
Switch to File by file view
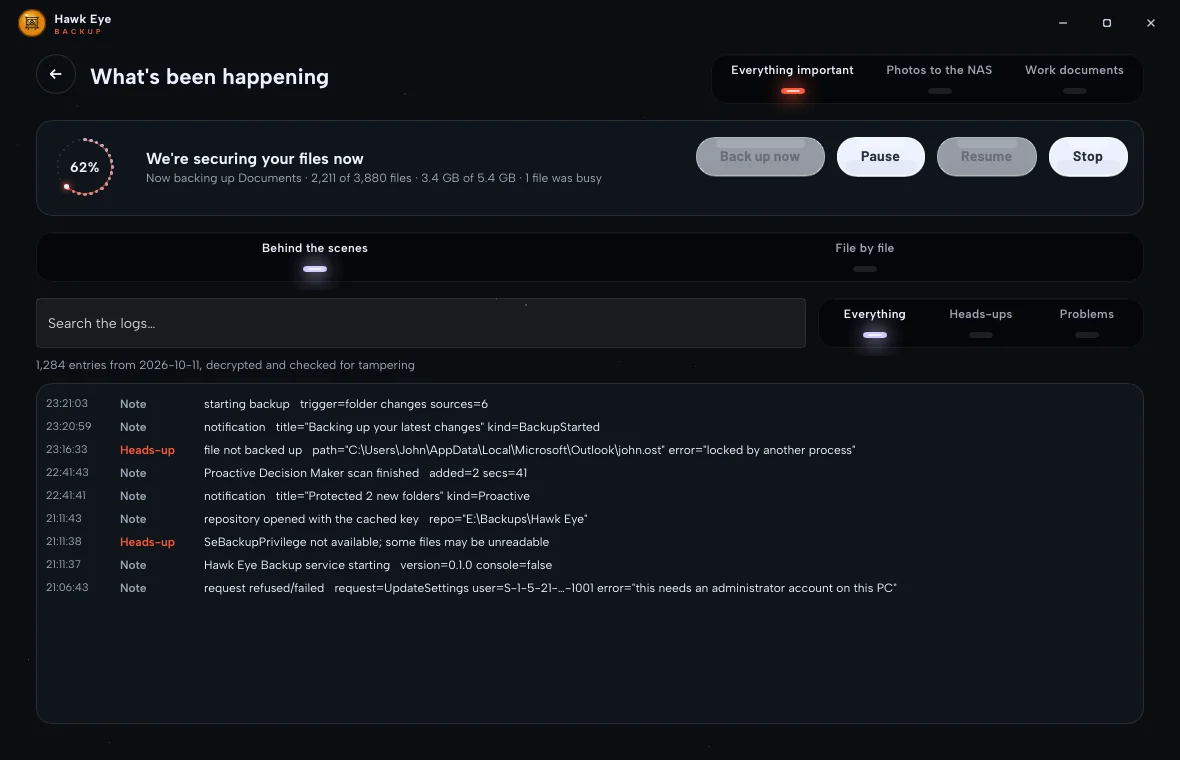point(865,257)
